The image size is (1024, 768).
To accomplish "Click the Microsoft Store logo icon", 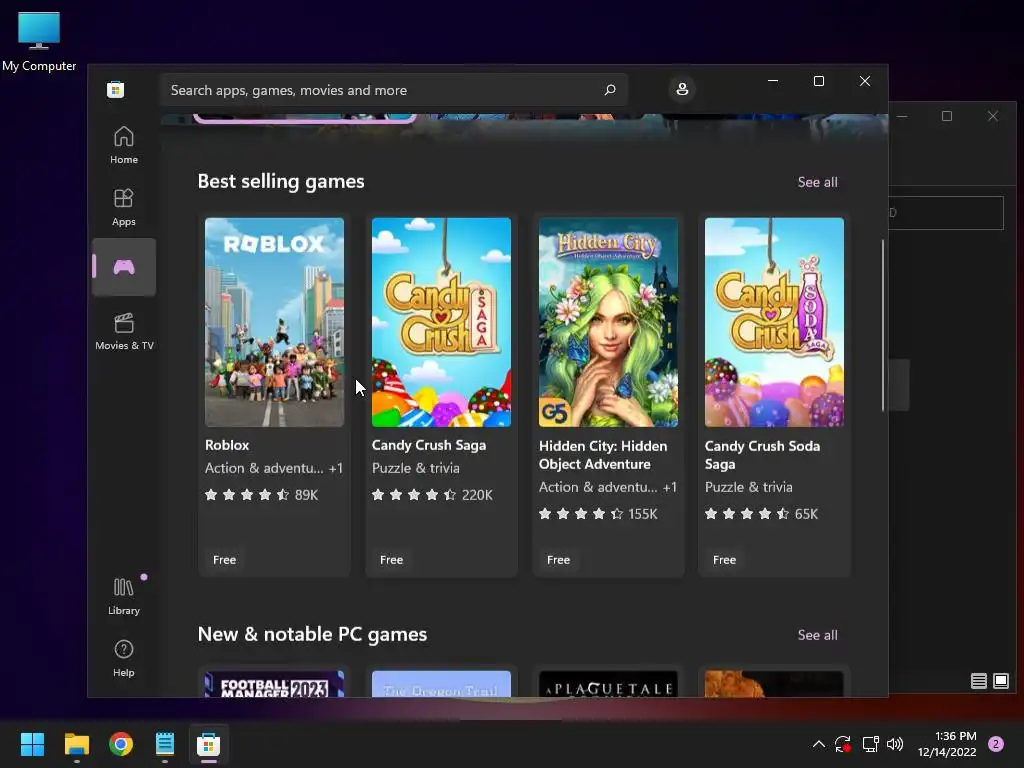I will pos(116,89).
